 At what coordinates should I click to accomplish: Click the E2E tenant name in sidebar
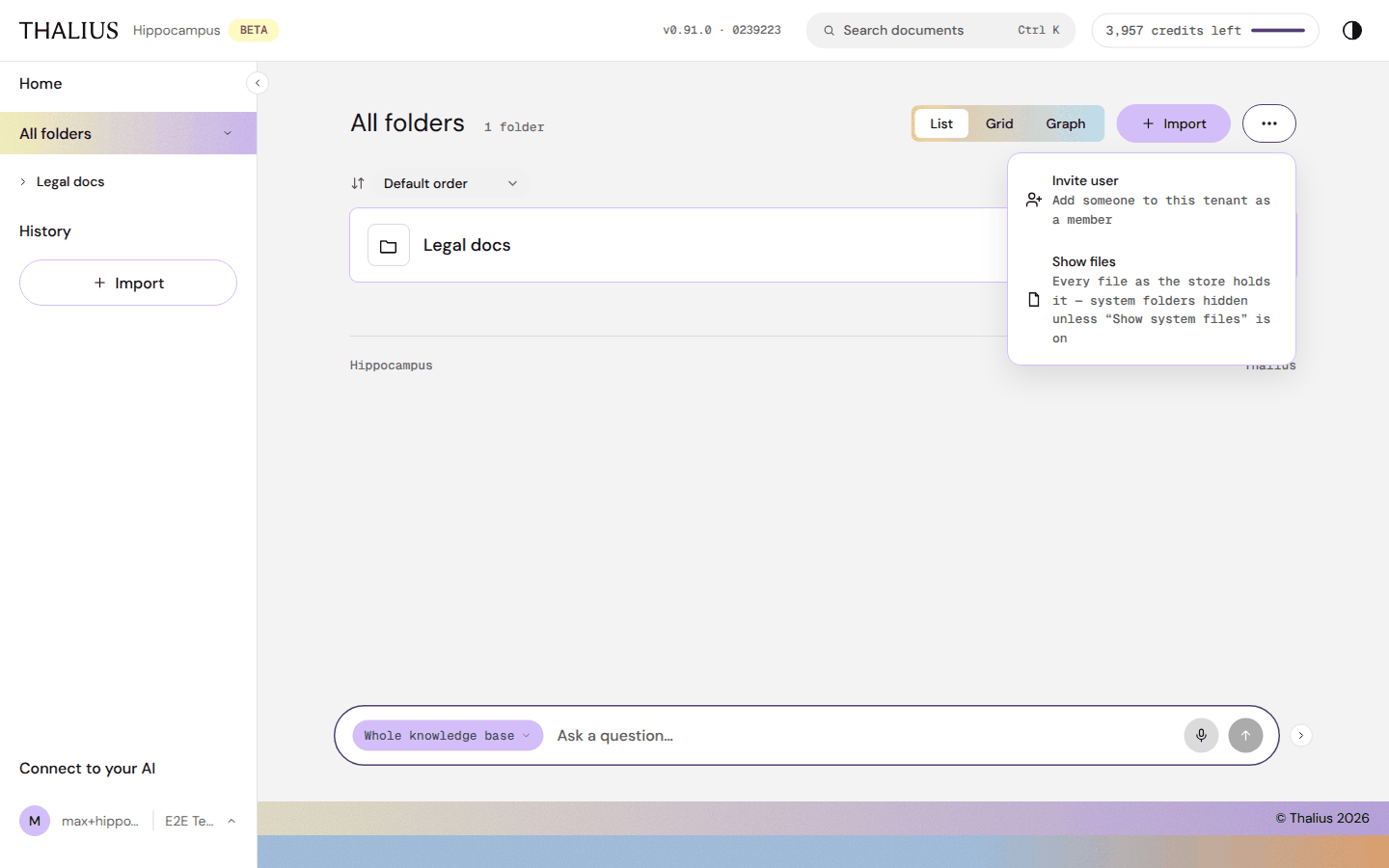[189, 821]
